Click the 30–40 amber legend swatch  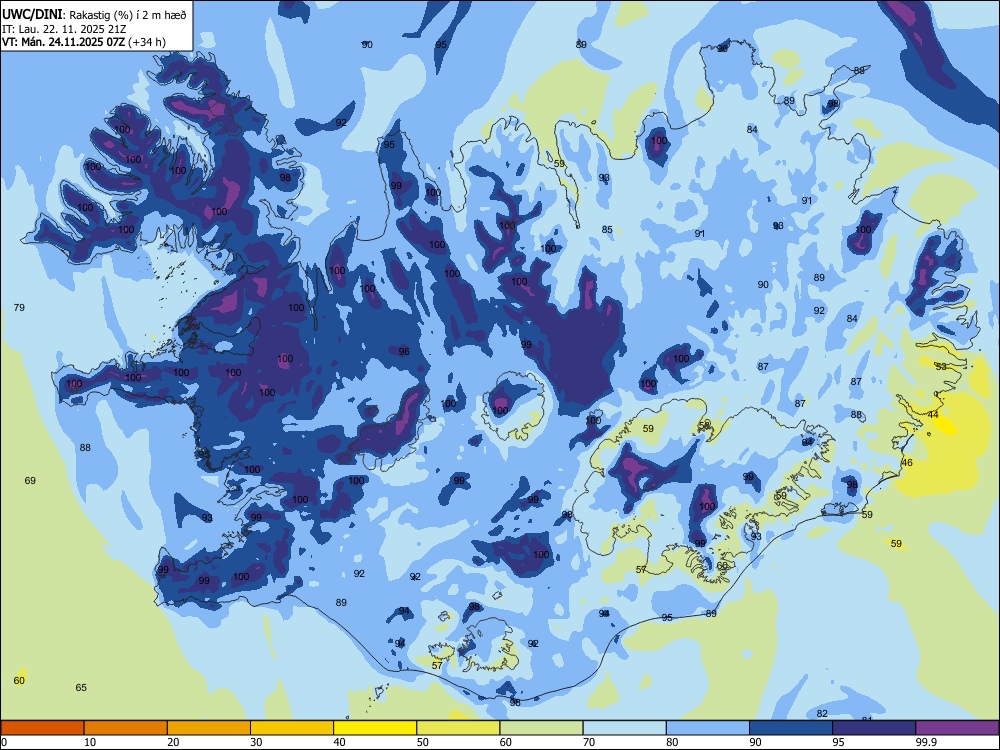(x=292, y=728)
